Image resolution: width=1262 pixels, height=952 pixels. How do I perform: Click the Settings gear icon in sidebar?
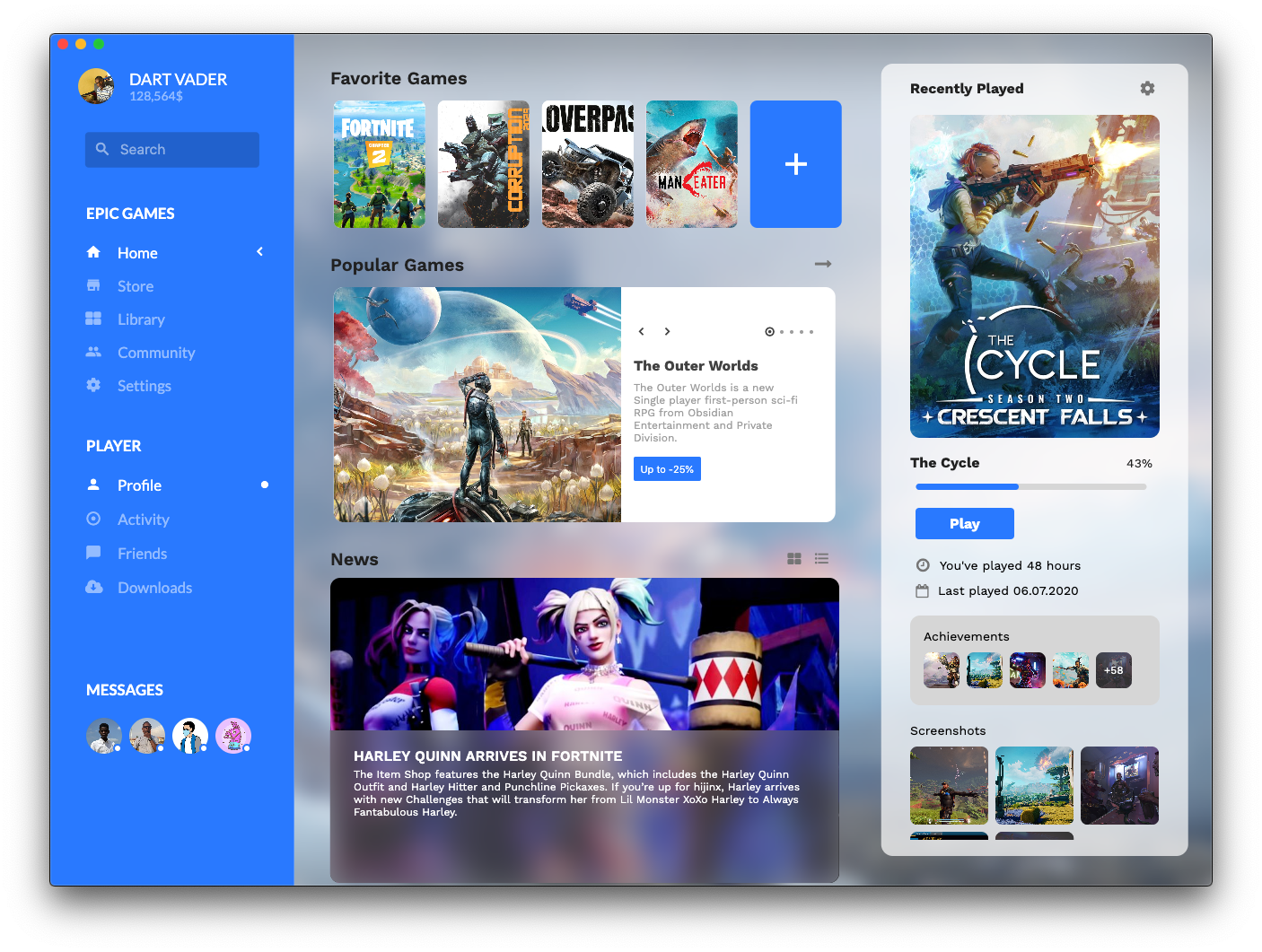coord(93,385)
